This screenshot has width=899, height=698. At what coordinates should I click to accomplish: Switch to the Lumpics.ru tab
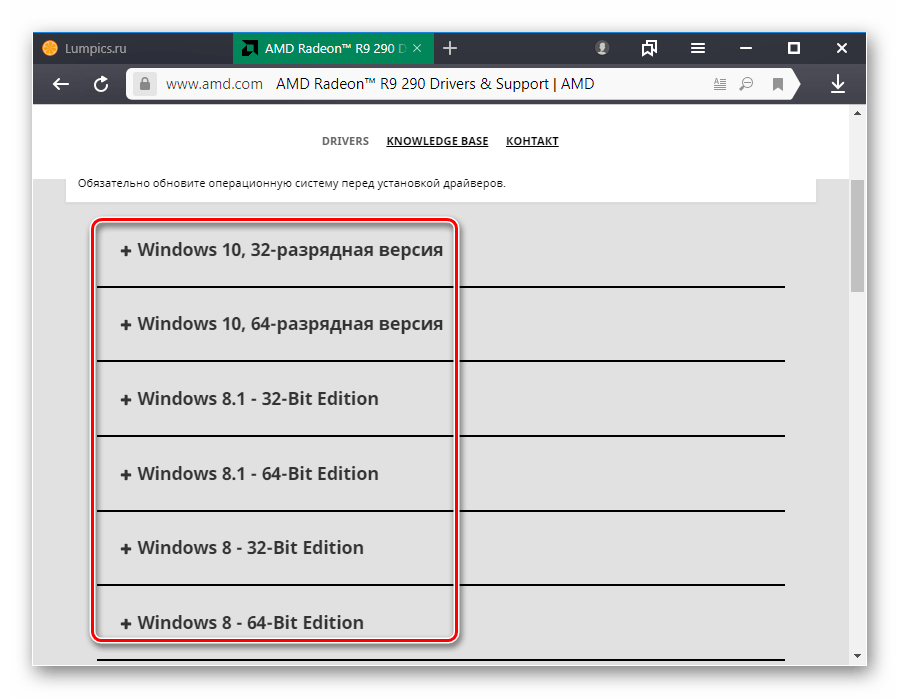133,48
